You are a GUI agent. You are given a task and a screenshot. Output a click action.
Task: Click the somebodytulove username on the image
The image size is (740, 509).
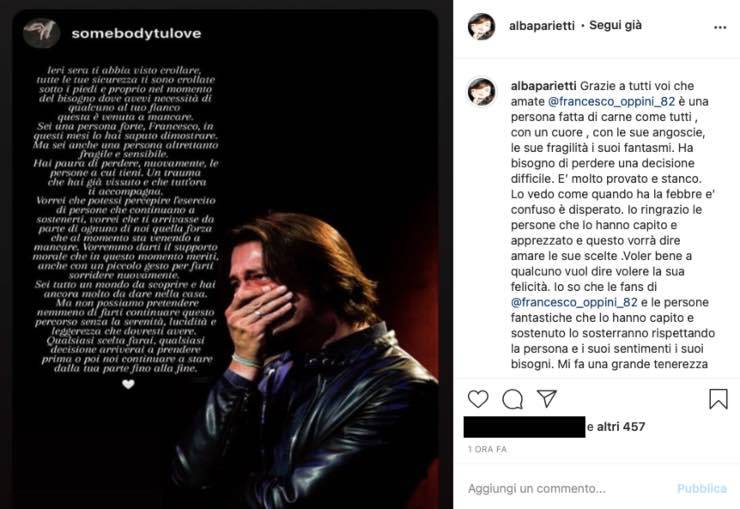tap(137, 33)
